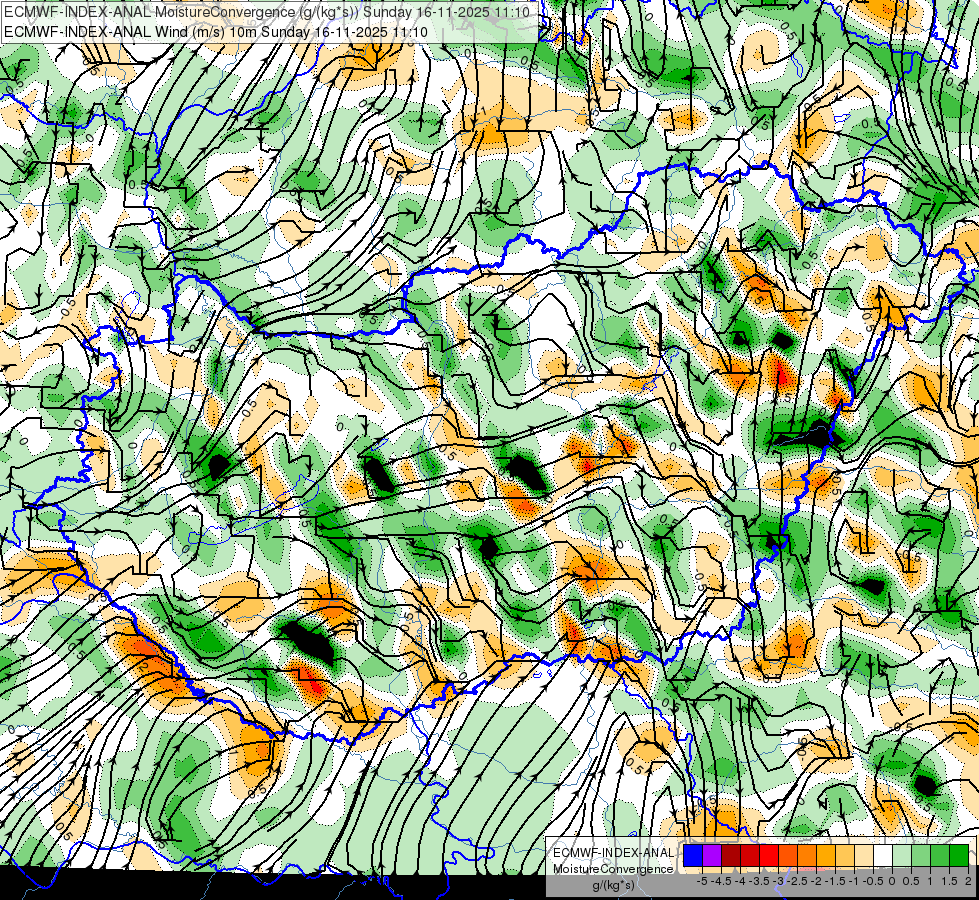The height and width of the screenshot is (900, 979).
Task: Click the white legend swatch before 0
Action: click(883, 856)
